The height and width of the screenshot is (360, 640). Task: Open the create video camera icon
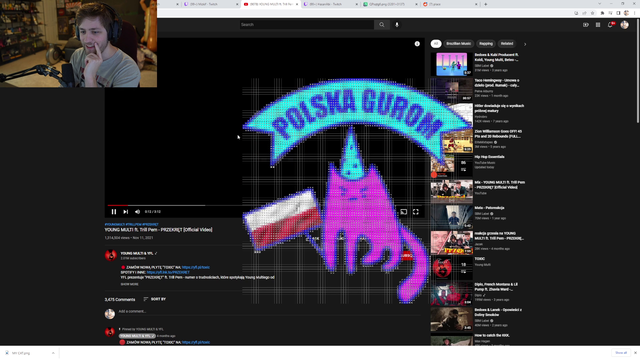tap(586, 25)
